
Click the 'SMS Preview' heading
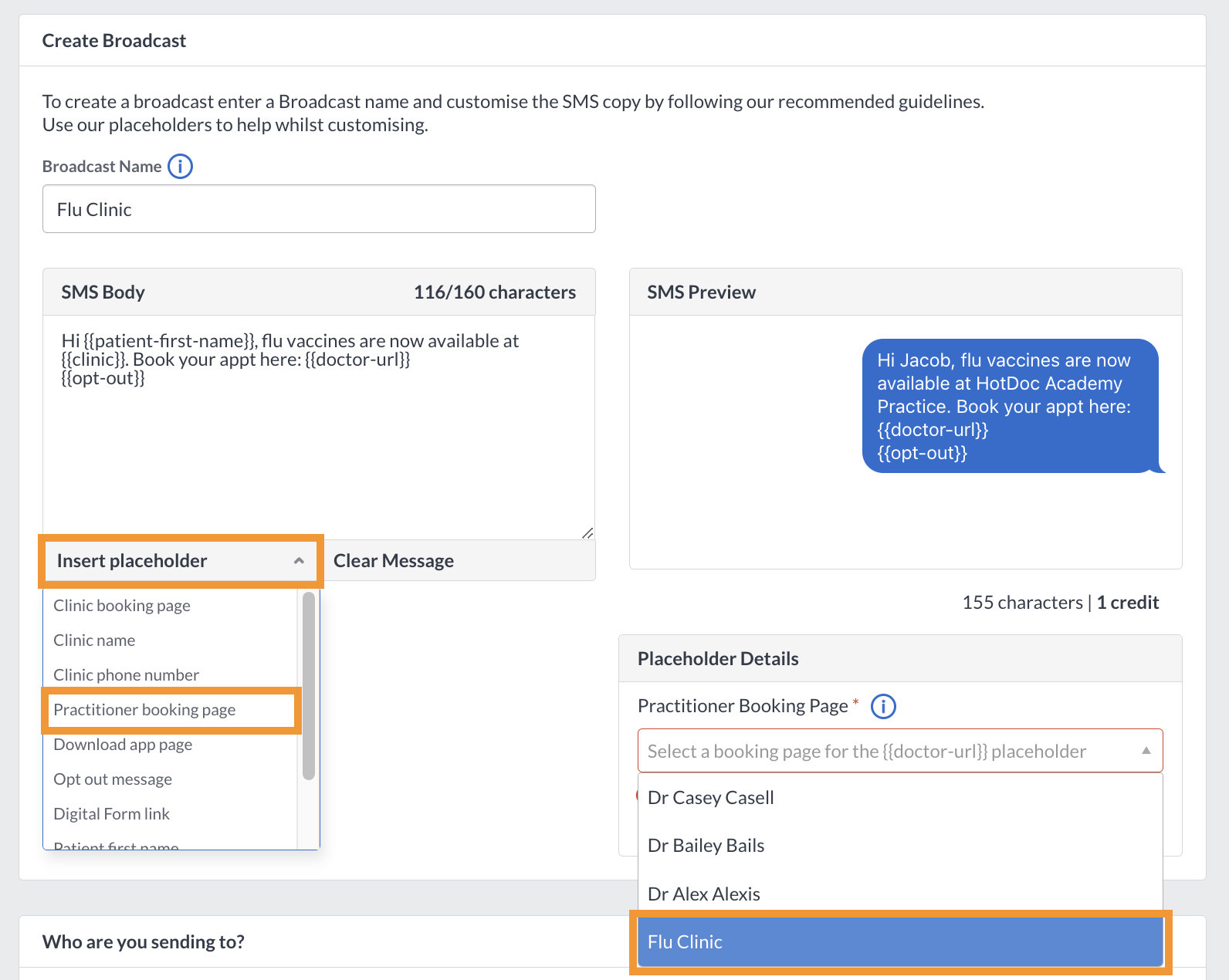tap(701, 292)
